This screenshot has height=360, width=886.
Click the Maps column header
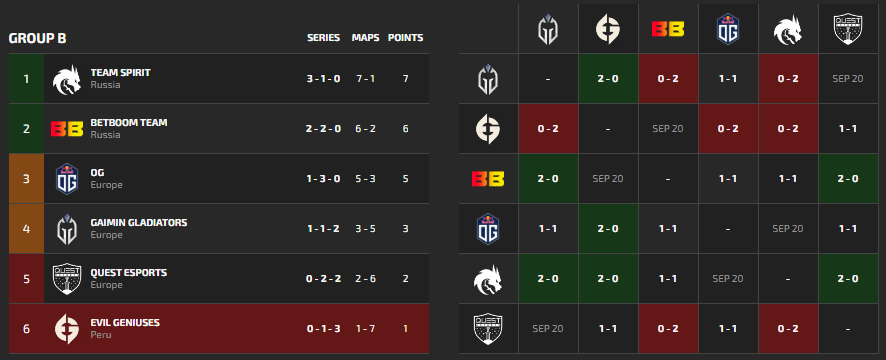[365, 38]
